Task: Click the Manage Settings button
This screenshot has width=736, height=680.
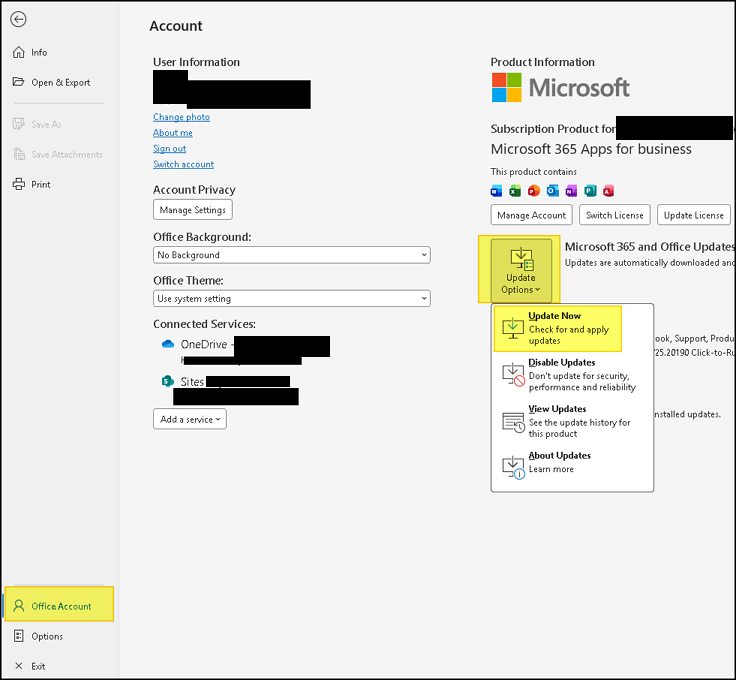Action: (192, 210)
